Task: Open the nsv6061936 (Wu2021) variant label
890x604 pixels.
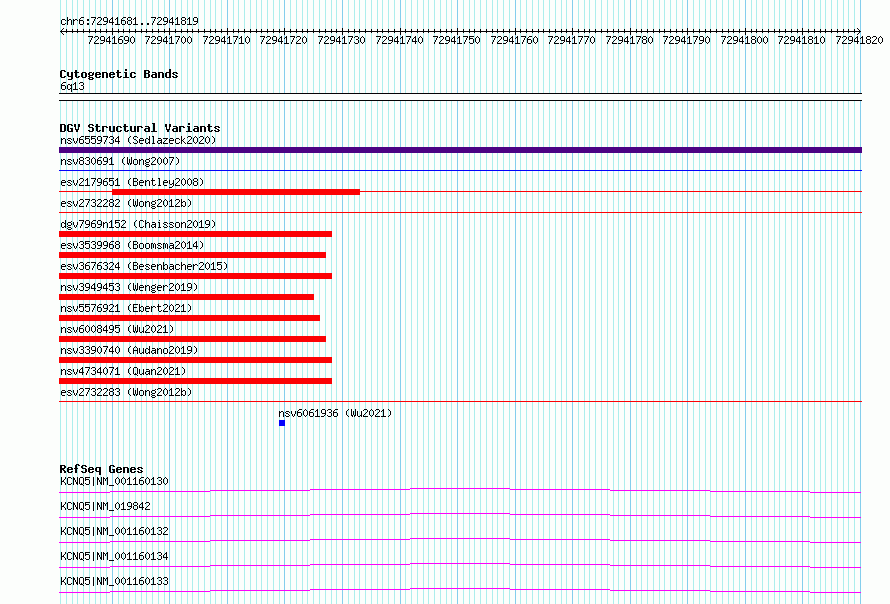Action: click(x=335, y=413)
